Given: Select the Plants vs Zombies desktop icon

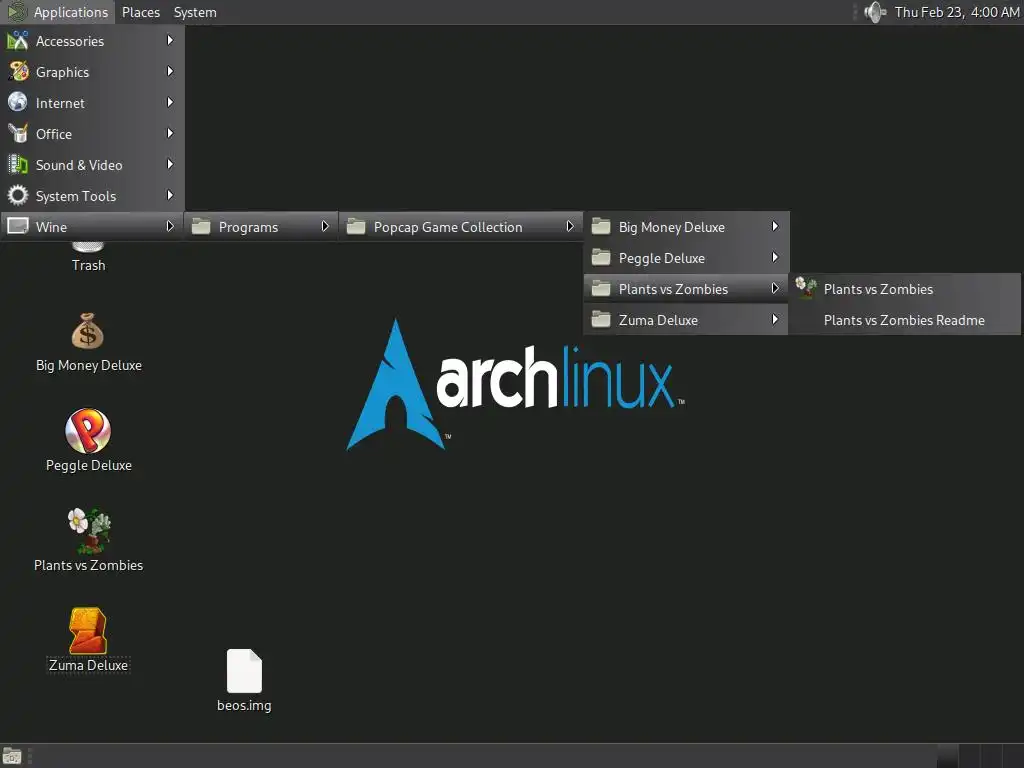Looking at the screenshot, I should click(89, 530).
